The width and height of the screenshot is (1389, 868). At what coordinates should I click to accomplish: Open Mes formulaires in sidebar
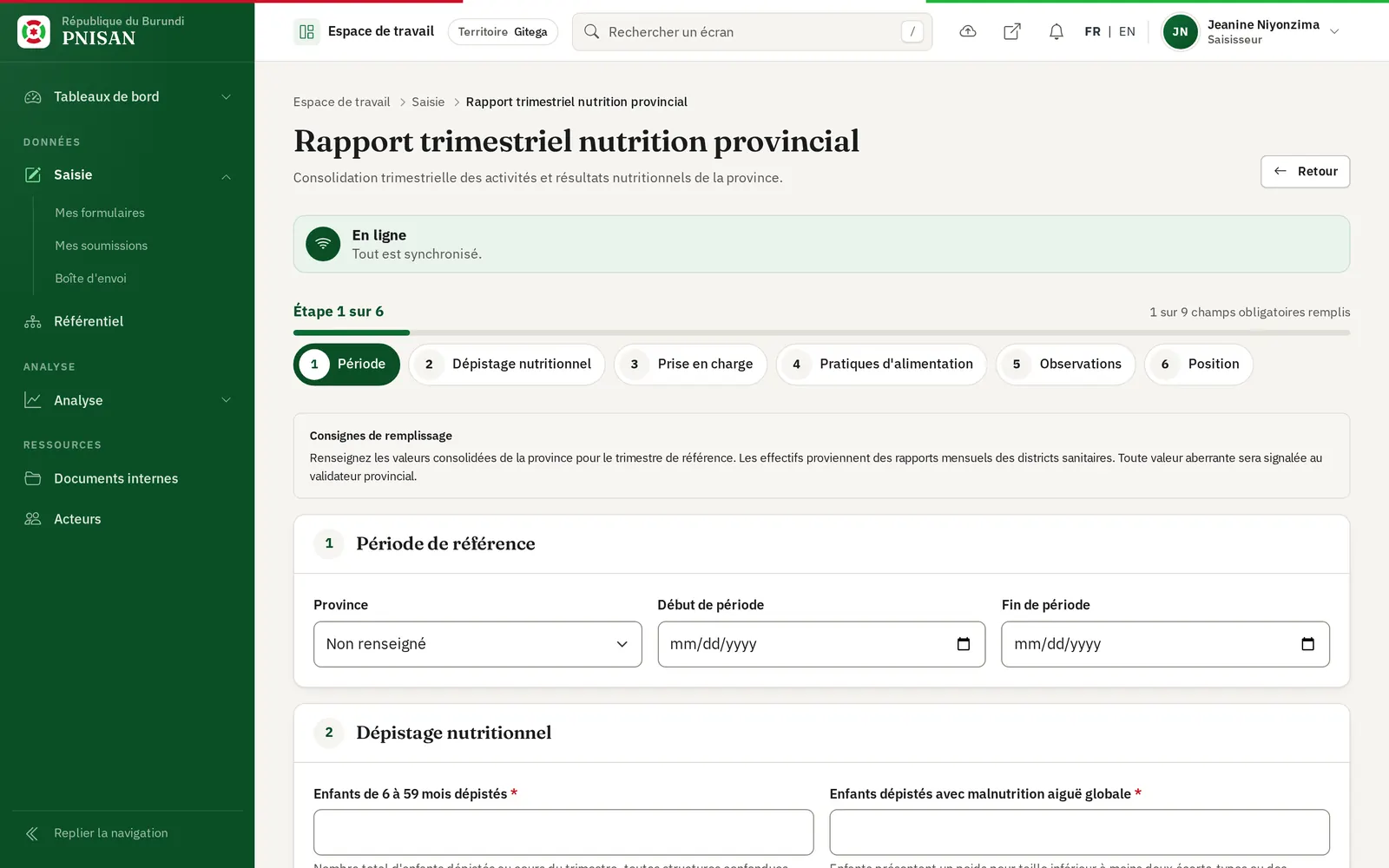pos(100,213)
